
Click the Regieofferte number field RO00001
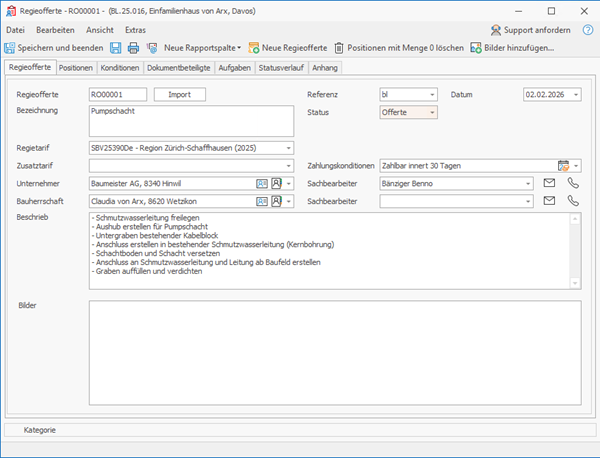click(x=118, y=95)
